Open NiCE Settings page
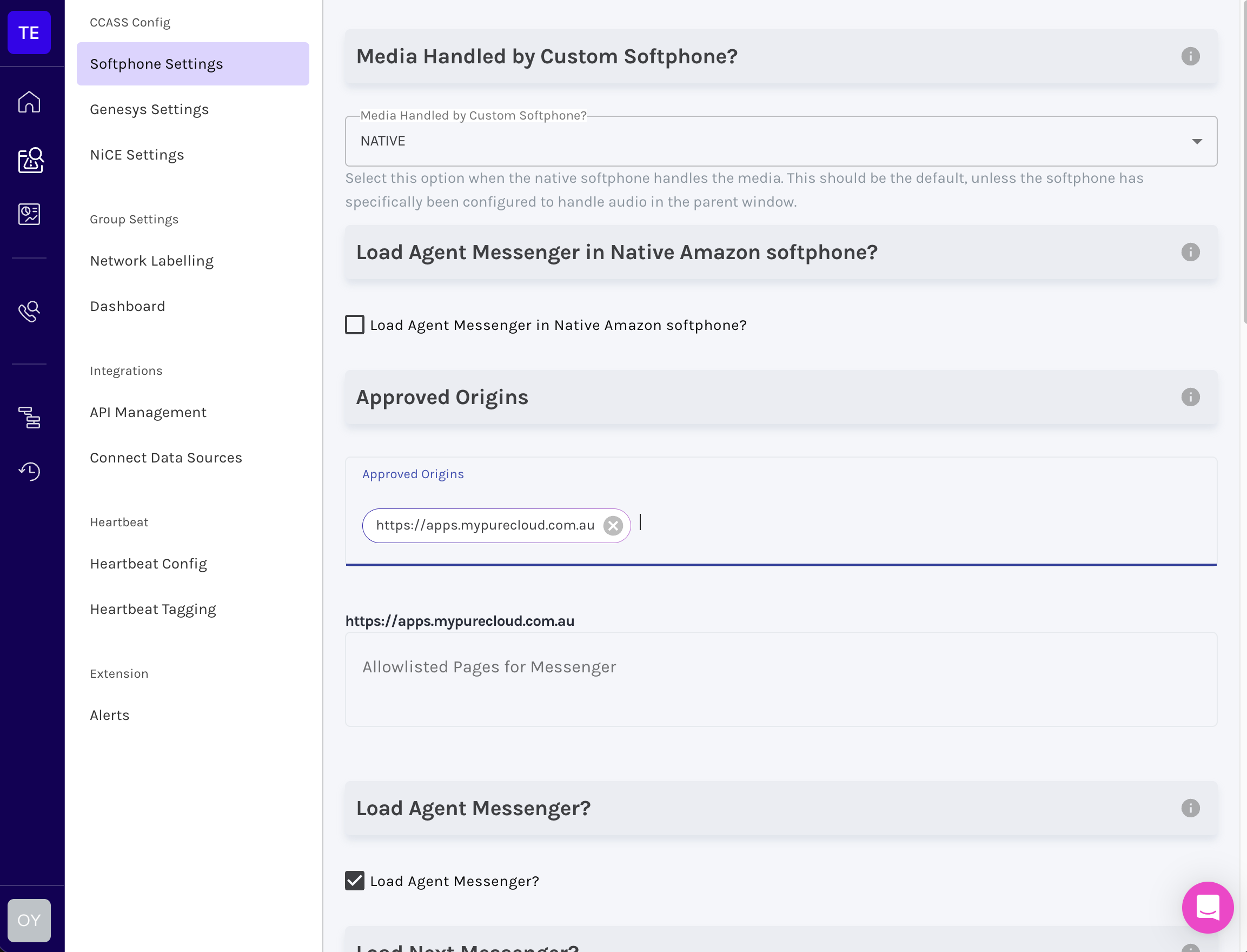The width and height of the screenshot is (1247, 952). pyautogui.click(x=136, y=155)
